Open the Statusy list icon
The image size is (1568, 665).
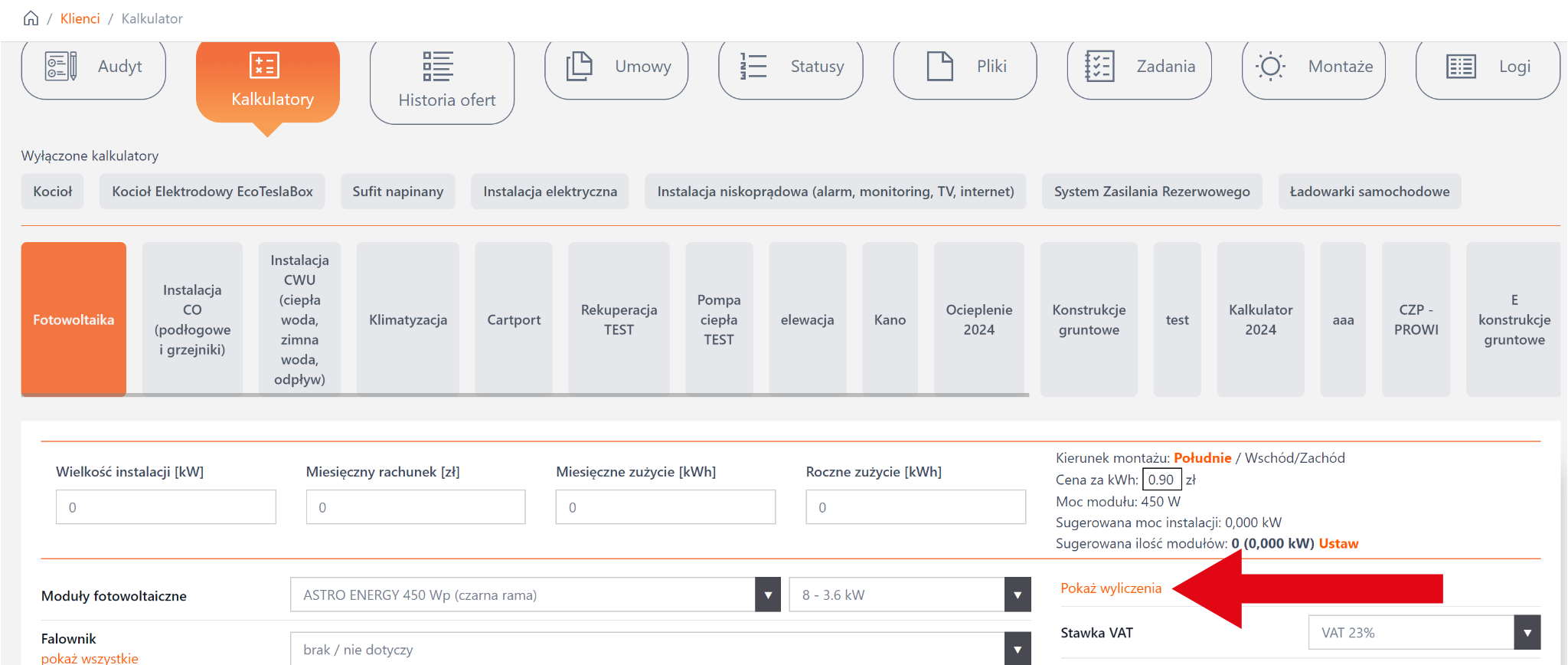click(x=753, y=67)
